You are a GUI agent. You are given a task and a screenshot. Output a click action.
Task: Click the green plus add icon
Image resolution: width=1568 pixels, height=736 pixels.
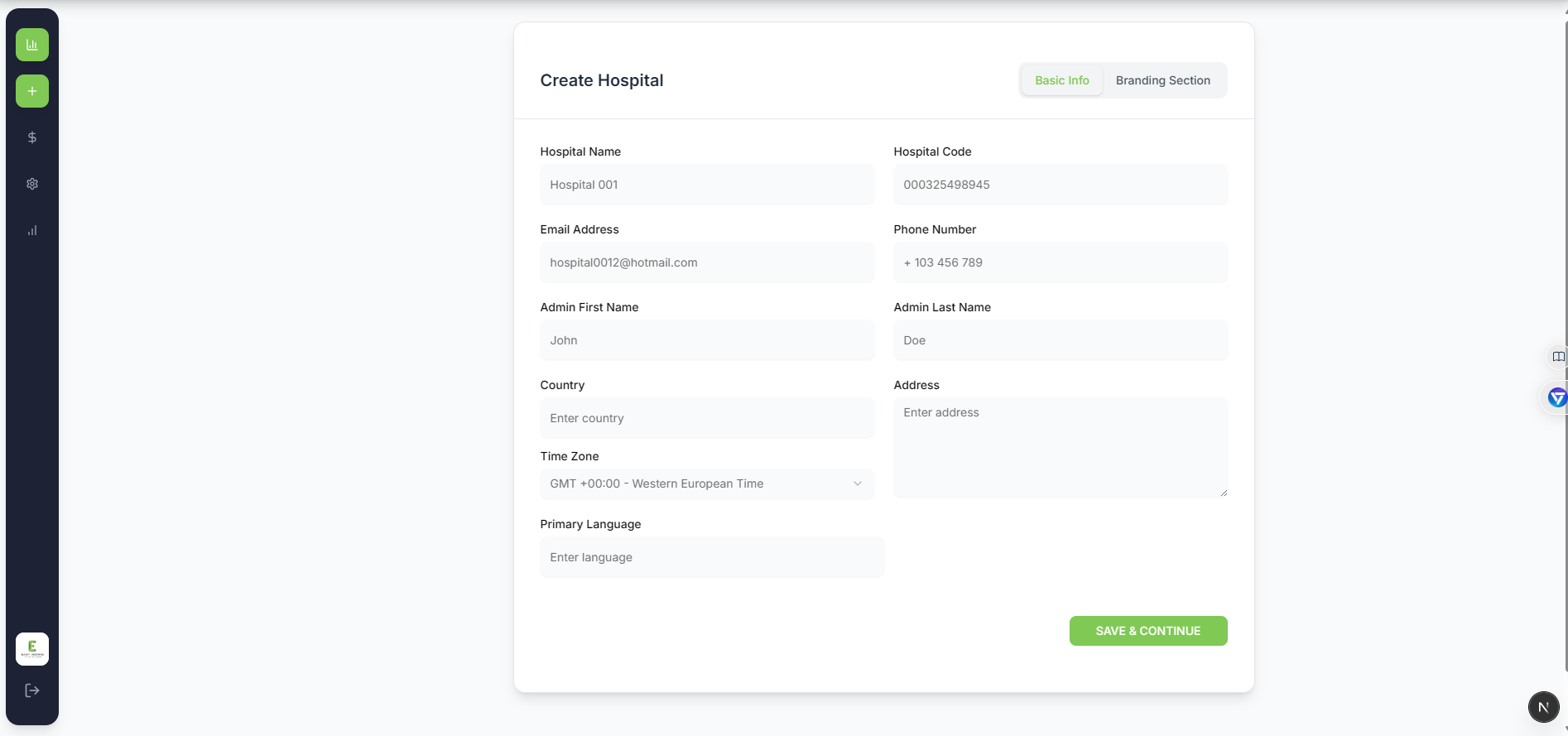tap(32, 91)
